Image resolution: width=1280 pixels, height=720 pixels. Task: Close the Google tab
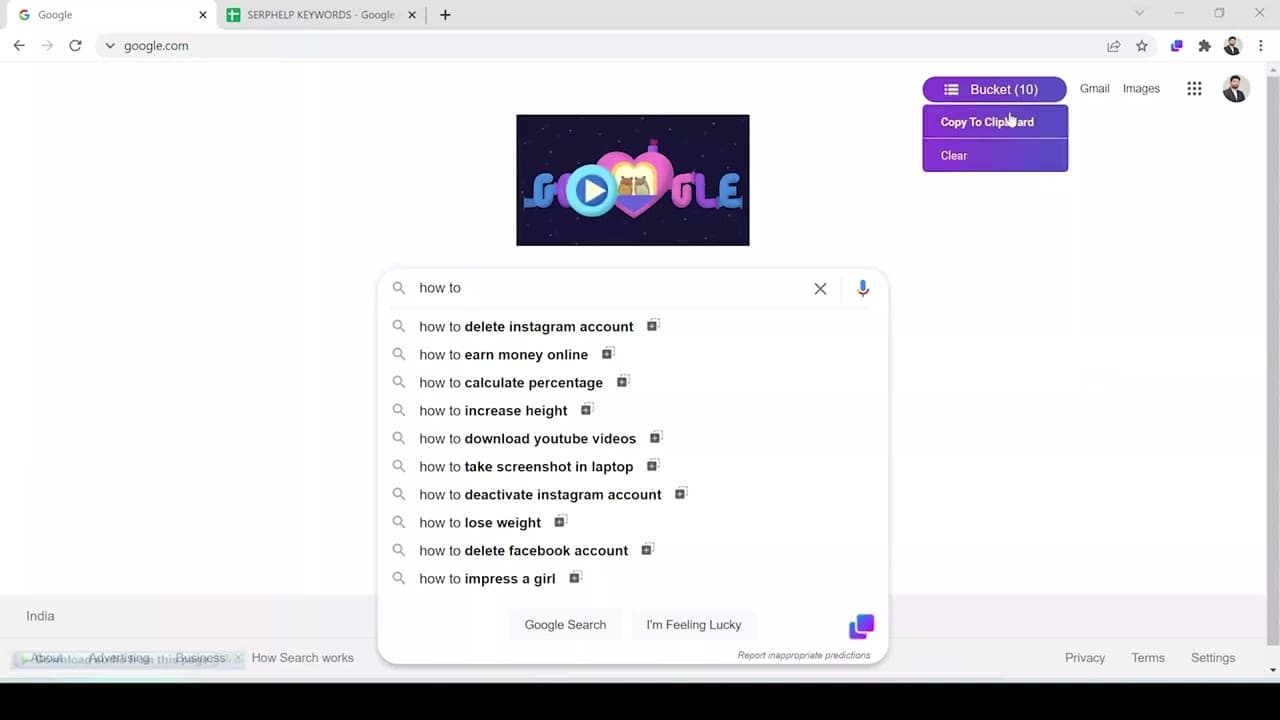pos(203,15)
